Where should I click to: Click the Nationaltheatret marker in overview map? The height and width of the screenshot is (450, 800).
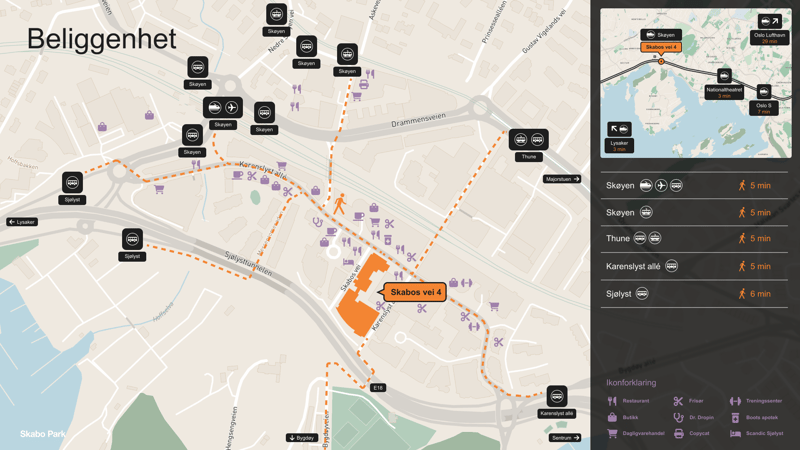tap(724, 76)
